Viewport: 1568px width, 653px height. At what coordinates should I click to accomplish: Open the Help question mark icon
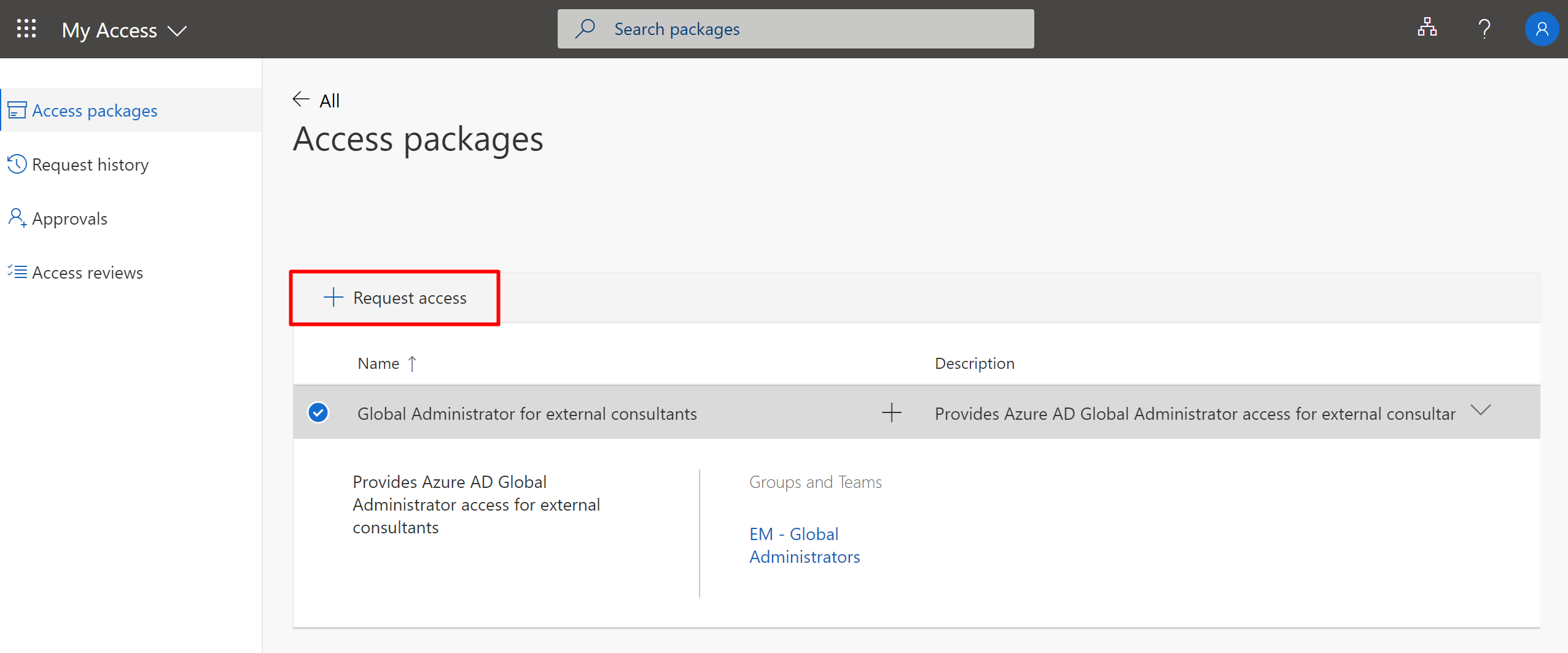click(1484, 29)
